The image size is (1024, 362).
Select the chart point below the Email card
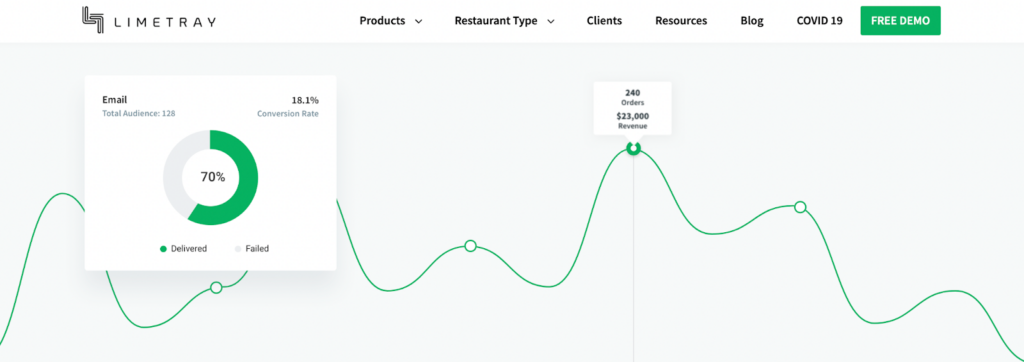[x=216, y=288]
